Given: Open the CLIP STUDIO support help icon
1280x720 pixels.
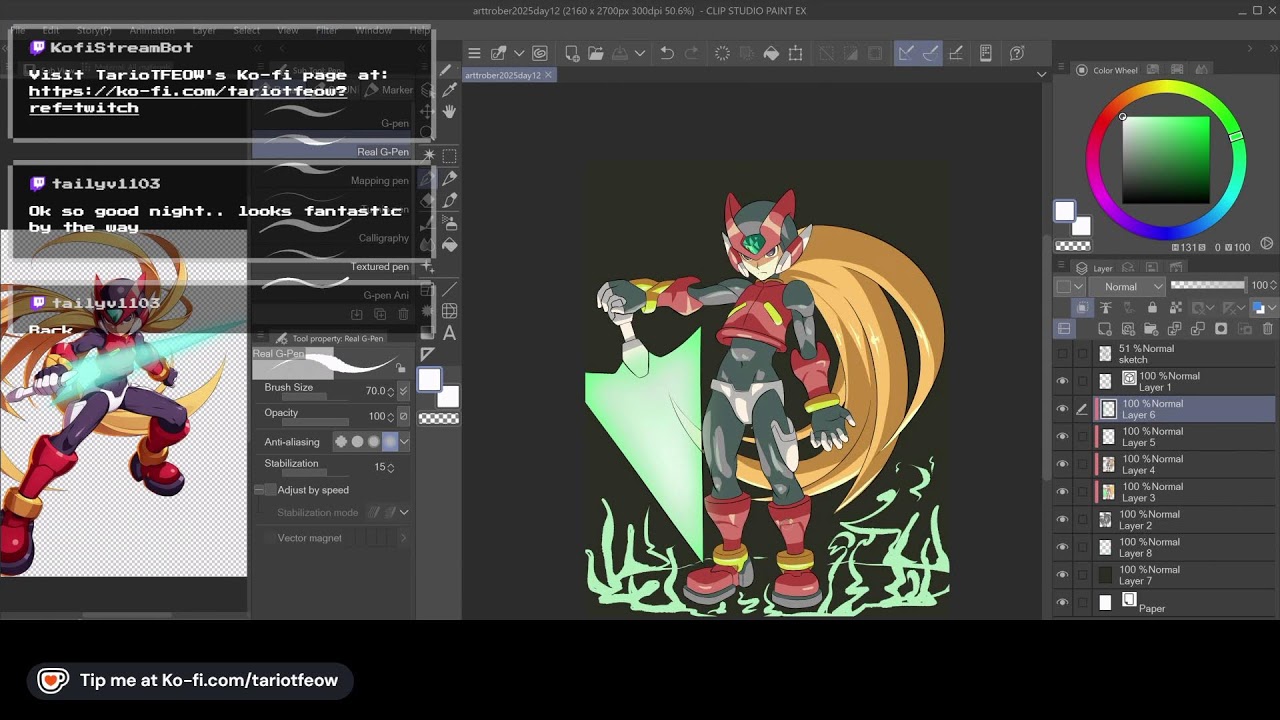Looking at the screenshot, I should coord(1017,53).
